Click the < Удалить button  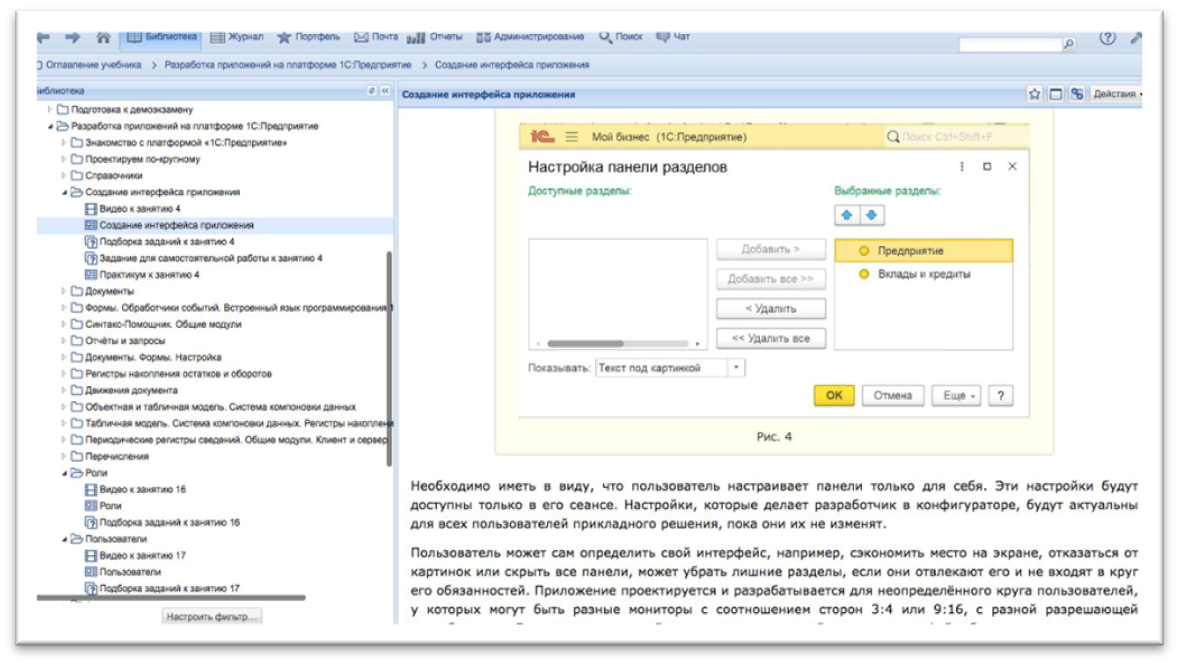point(771,308)
